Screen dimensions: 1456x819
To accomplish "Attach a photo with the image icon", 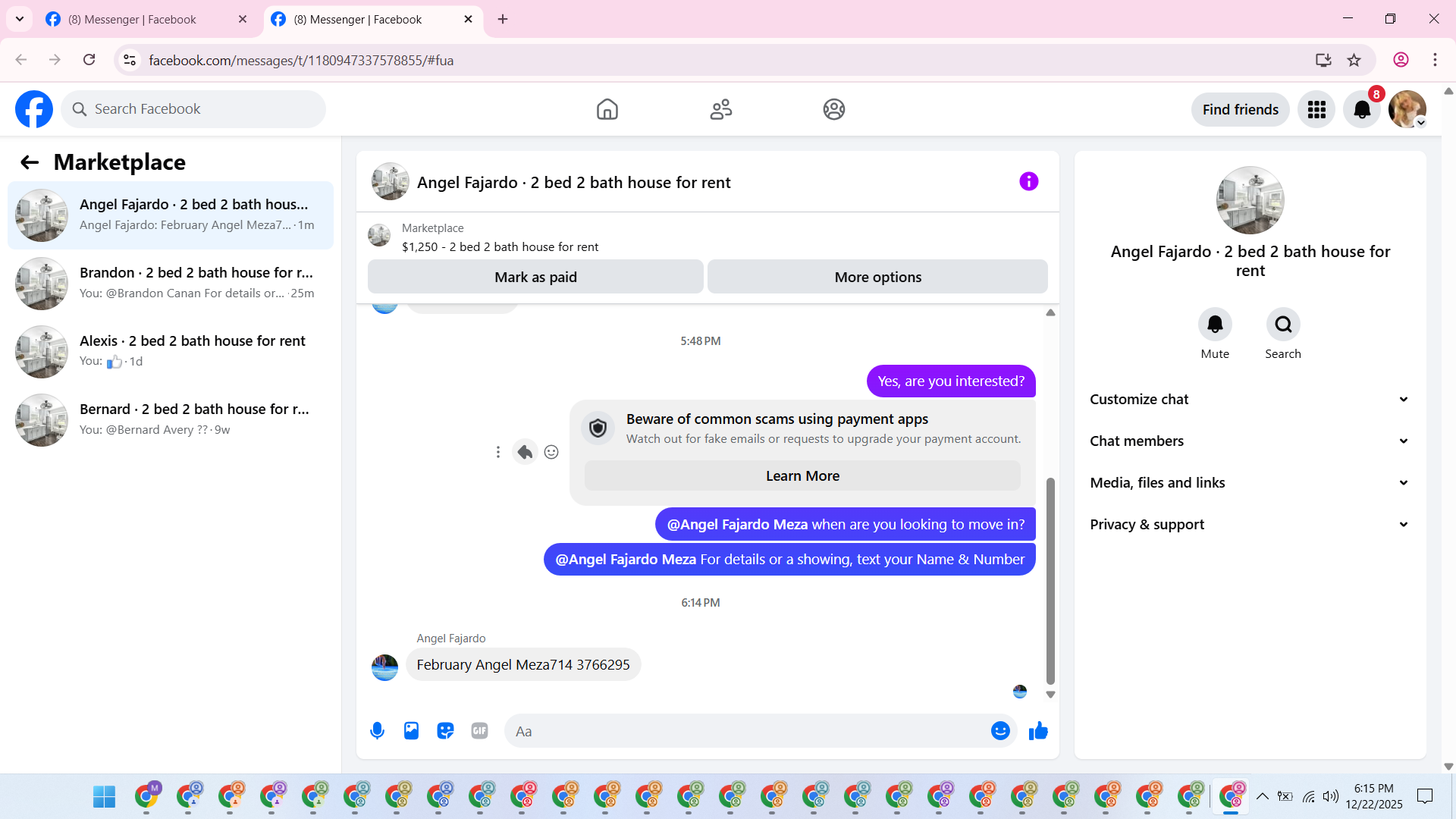I will (x=411, y=731).
